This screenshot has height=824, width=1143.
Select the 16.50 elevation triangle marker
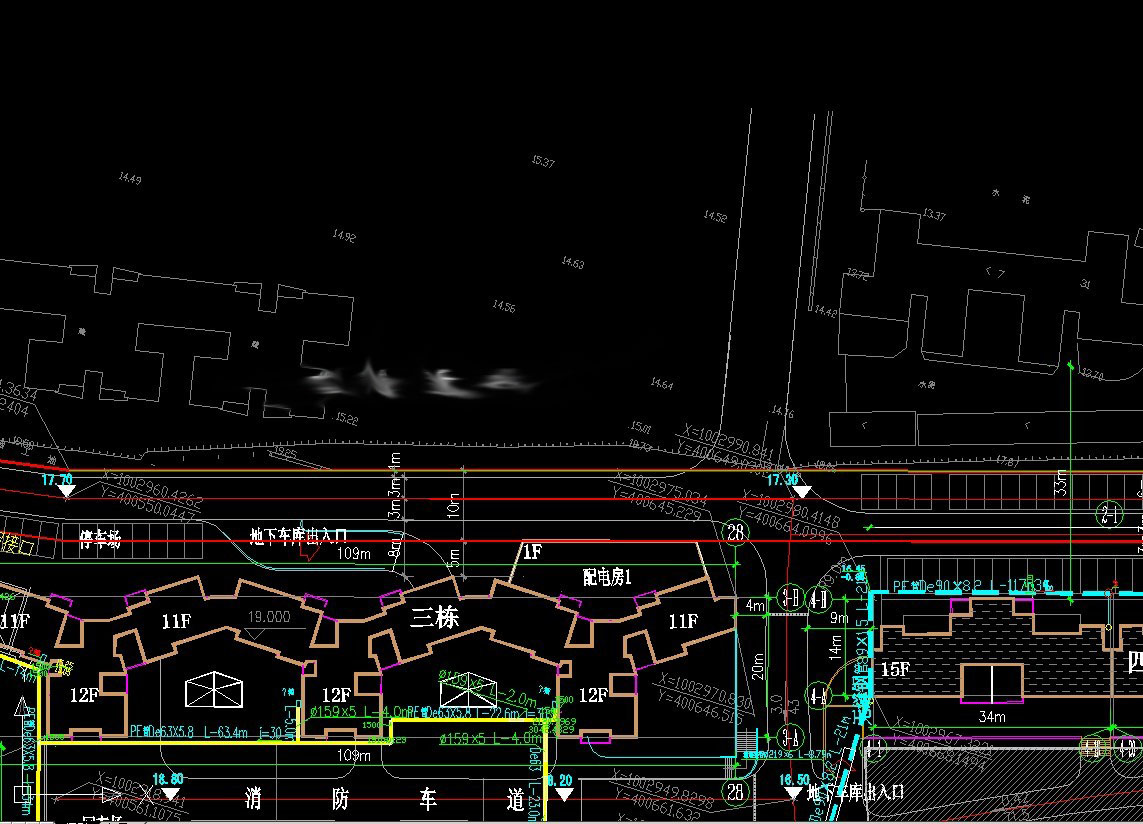[795, 794]
